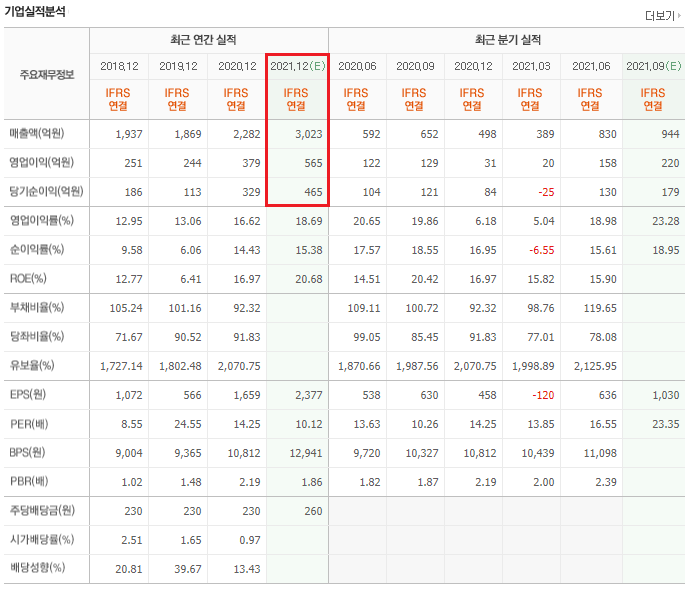Click the 2,125.95 reserve ratio value

pyautogui.click(x=595, y=366)
